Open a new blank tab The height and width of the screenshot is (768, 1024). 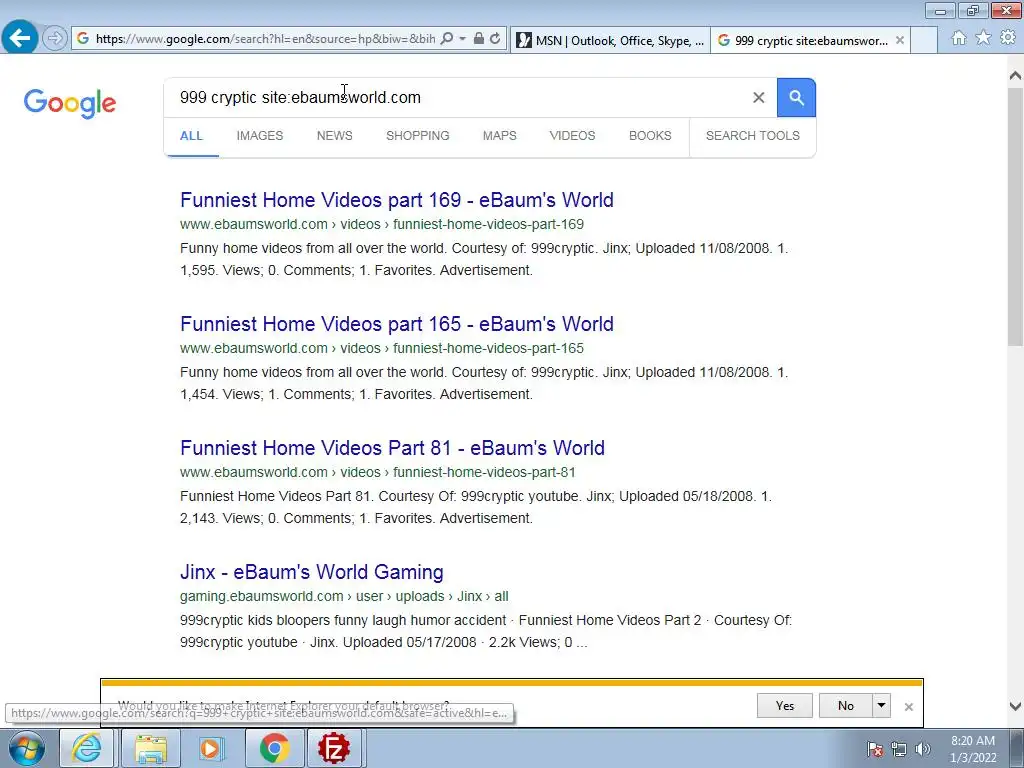(923, 40)
